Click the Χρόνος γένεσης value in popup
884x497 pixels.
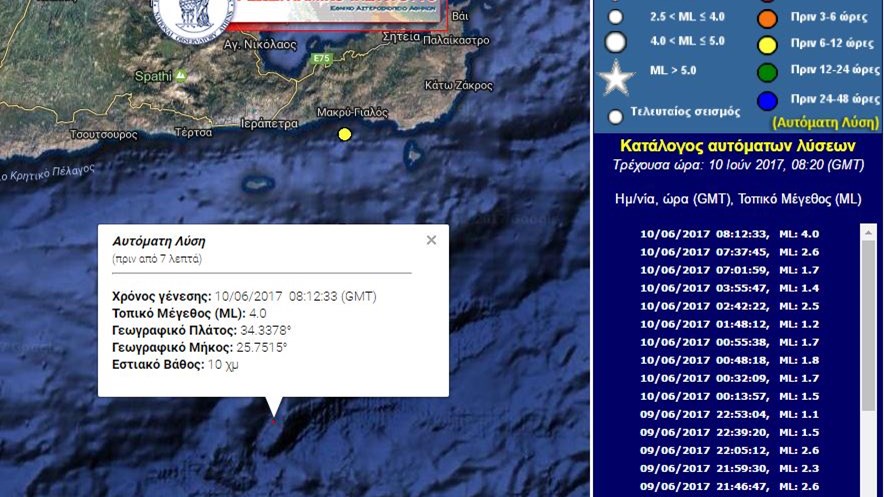(x=295, y=296)
